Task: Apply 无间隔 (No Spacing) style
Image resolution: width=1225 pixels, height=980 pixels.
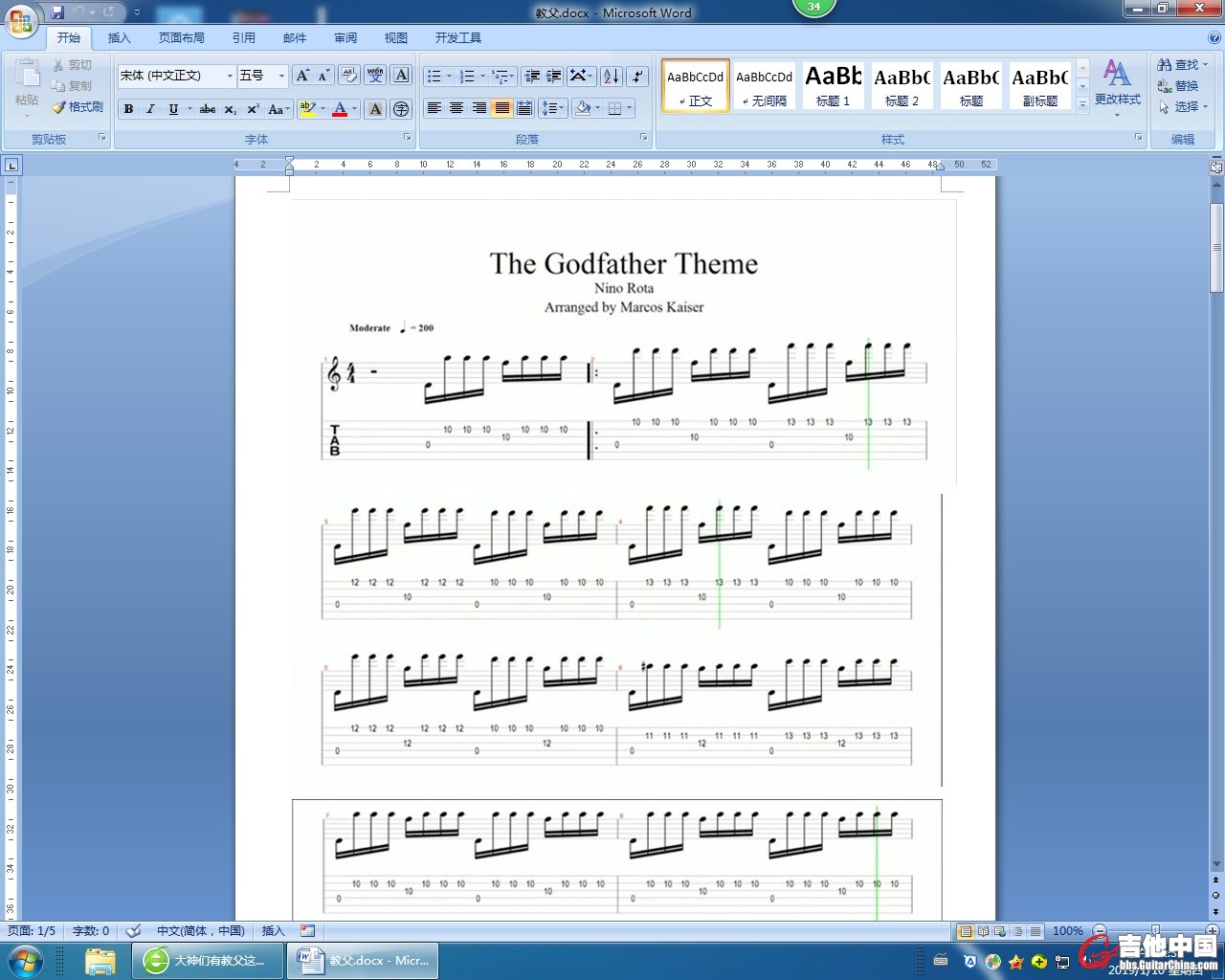Action: tap(765, 85)
